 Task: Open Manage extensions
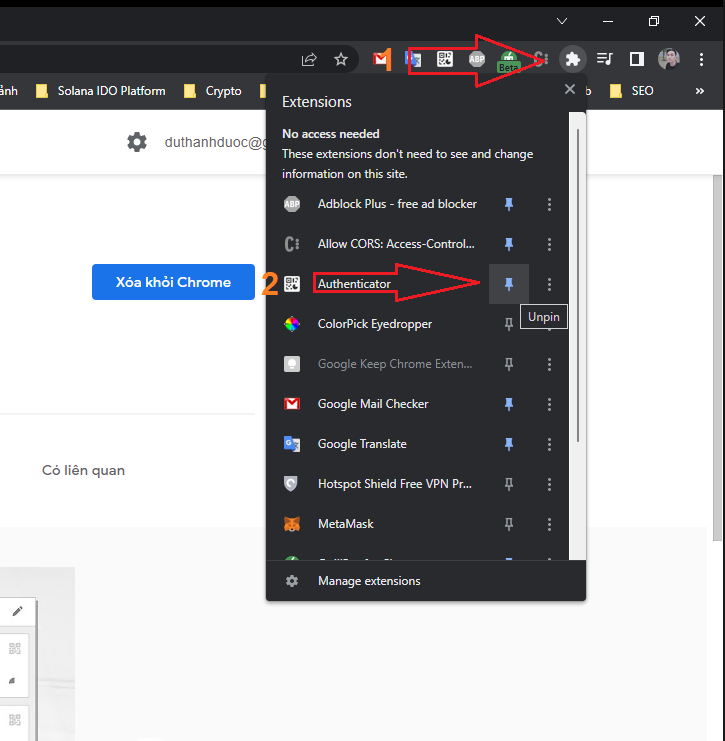(425, 581)
